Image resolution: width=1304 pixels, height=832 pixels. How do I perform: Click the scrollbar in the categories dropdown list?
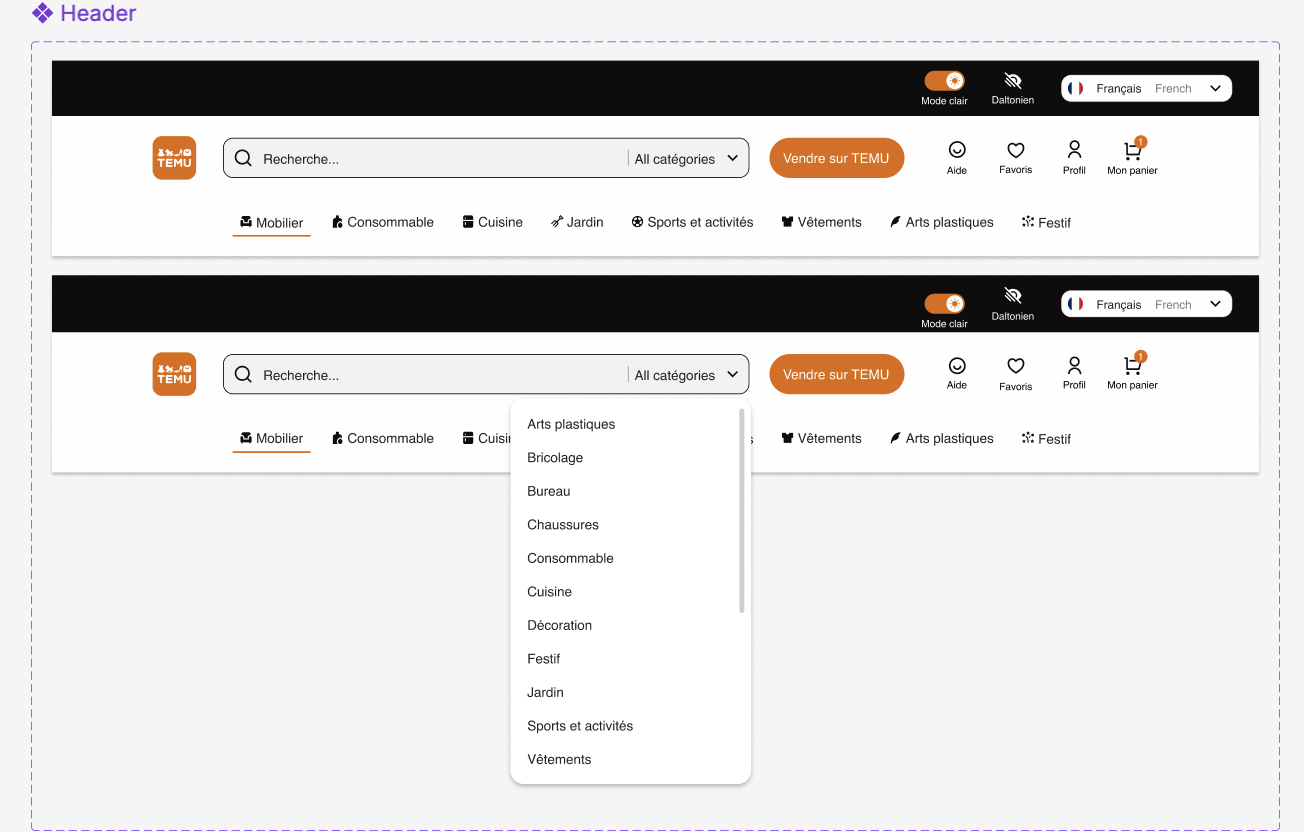741,510
